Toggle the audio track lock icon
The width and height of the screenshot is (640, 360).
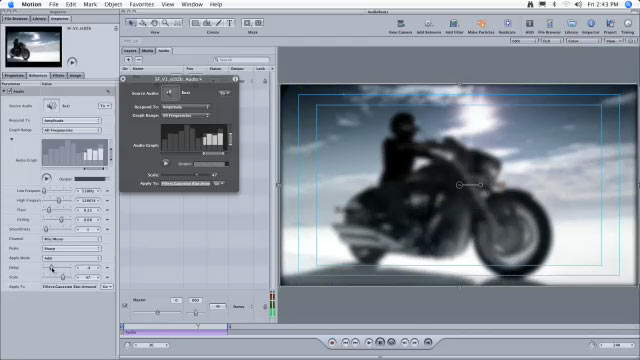pos(265,81)
